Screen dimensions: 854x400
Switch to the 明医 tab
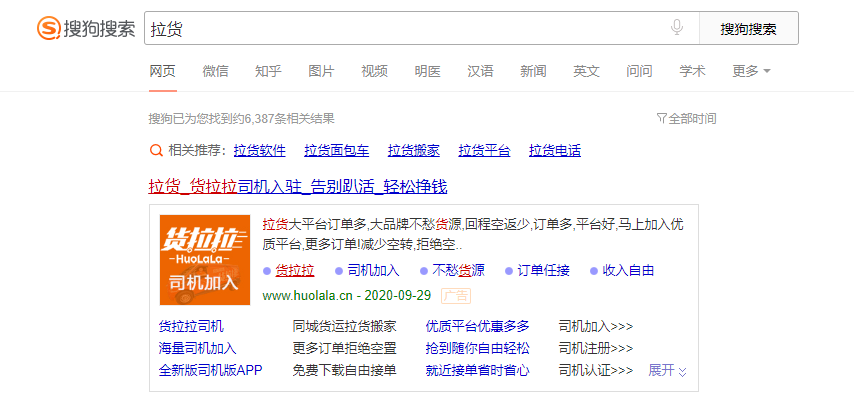[428, 71]
